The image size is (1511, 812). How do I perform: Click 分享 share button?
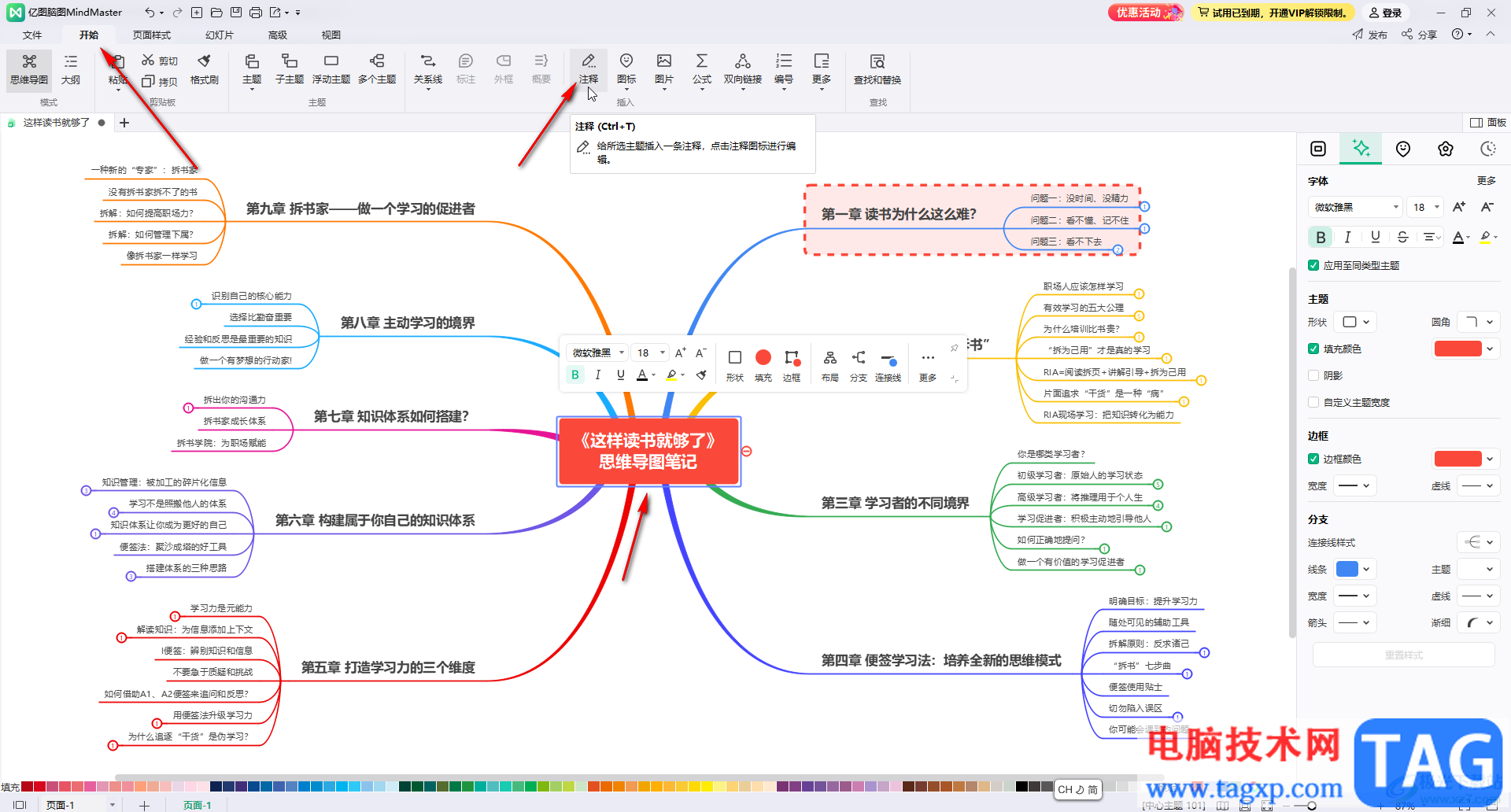click(1420, 35)
